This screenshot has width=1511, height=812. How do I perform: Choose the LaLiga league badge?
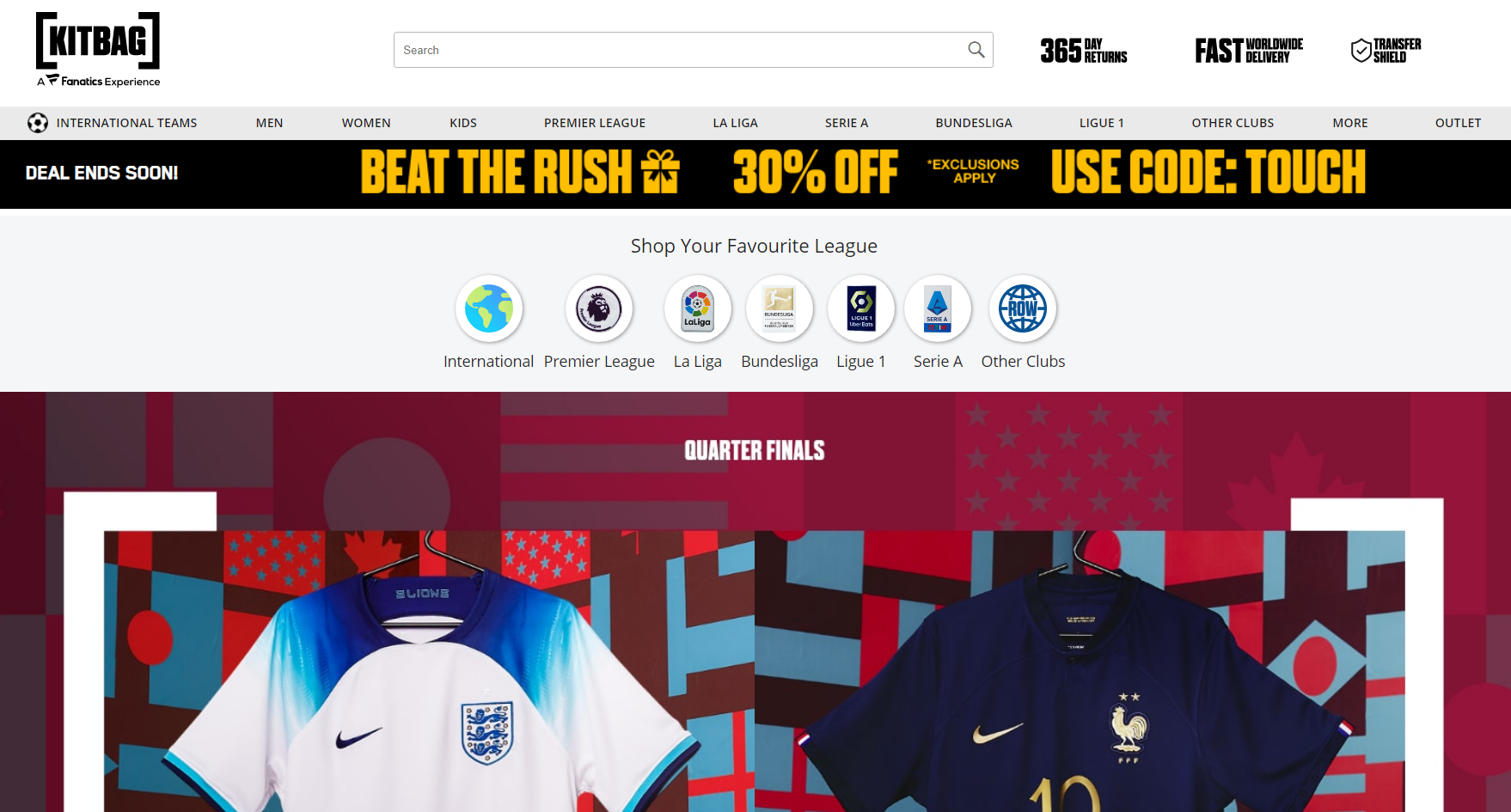pos(698,308)
